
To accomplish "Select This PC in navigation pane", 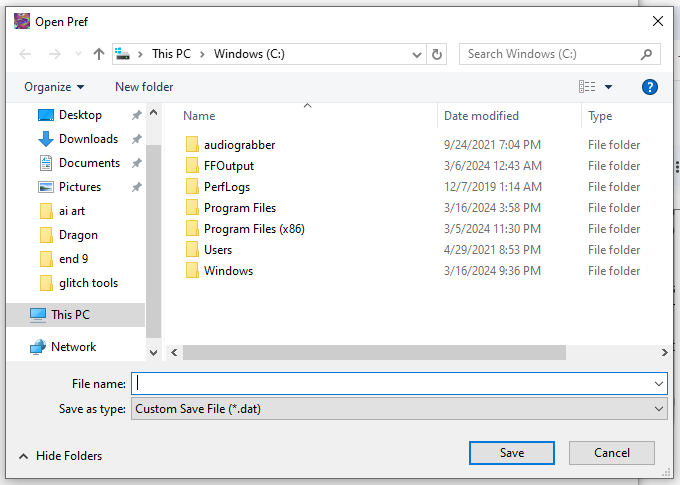I will click(x=76, y=315).
